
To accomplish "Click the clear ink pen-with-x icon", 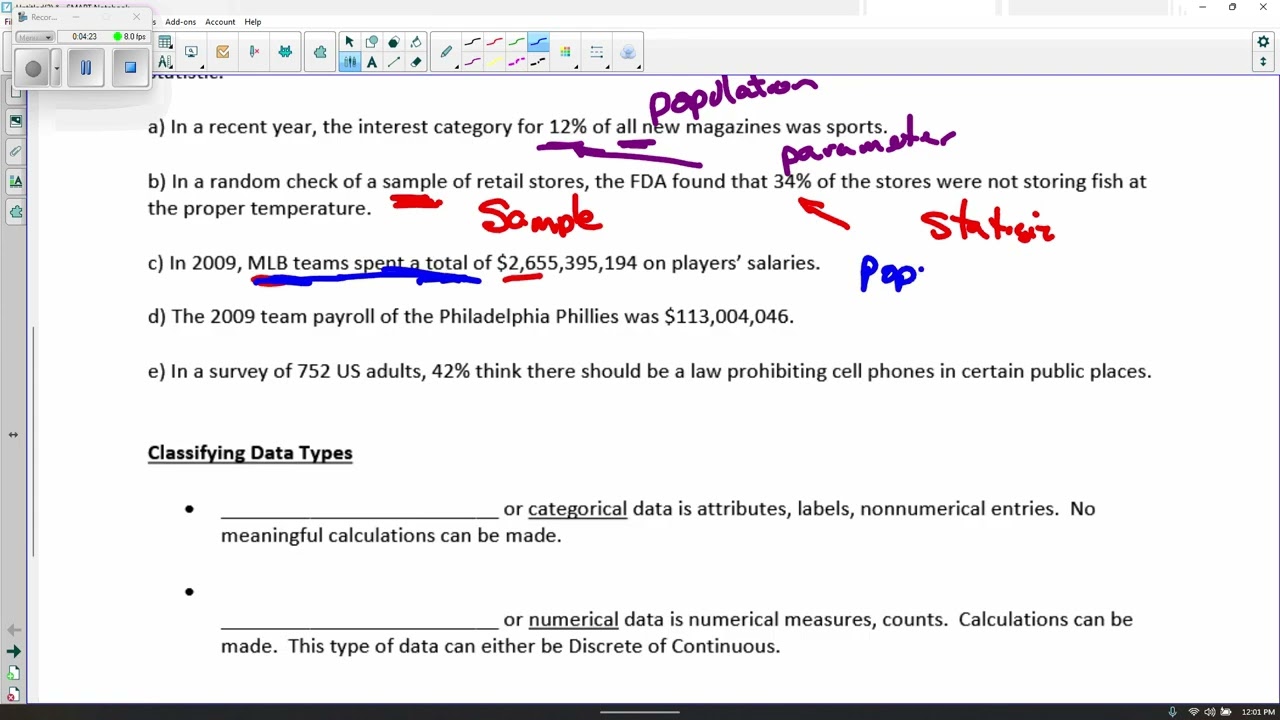I will click(x=254, y=52).
